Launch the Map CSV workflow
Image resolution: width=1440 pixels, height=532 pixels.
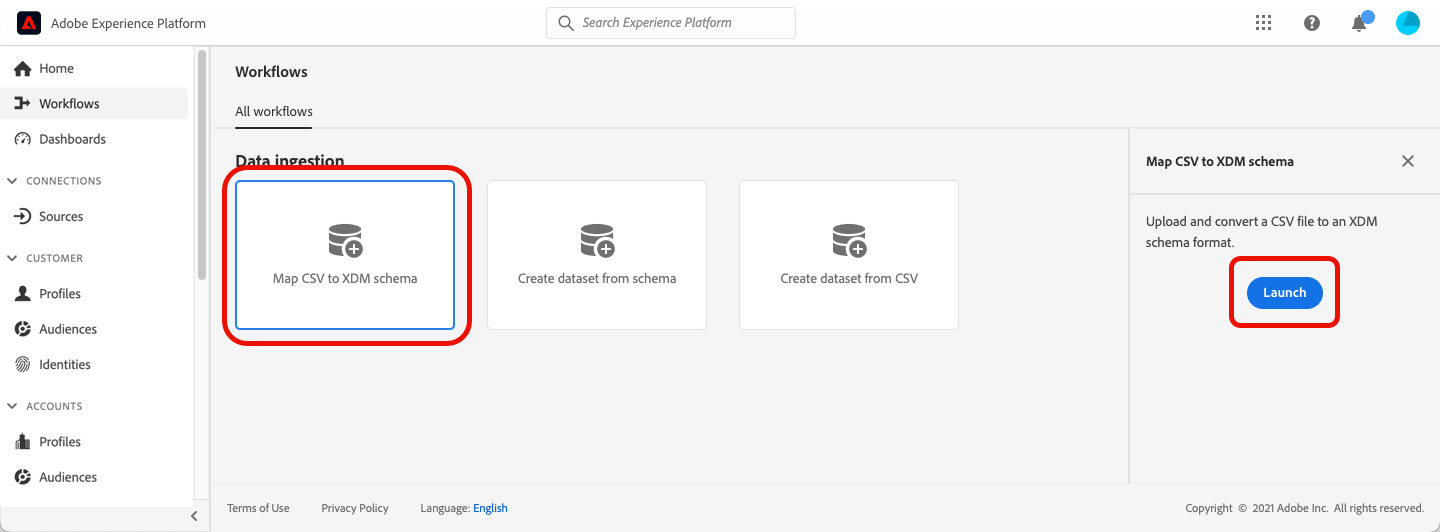tap(1284, 293)
